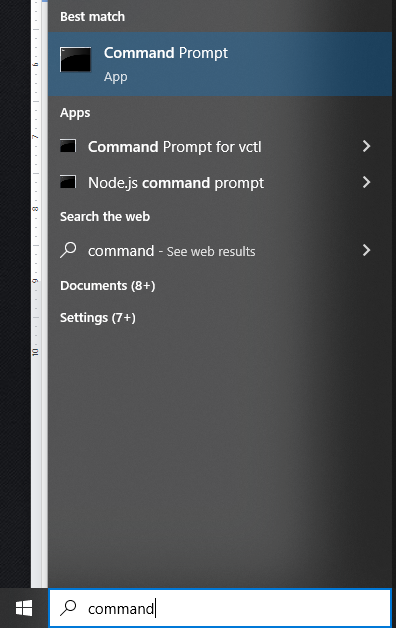Expand options for Command Prompt for vctl
The width and height of the screenshot is (396, 628).
tap(366, 146)
